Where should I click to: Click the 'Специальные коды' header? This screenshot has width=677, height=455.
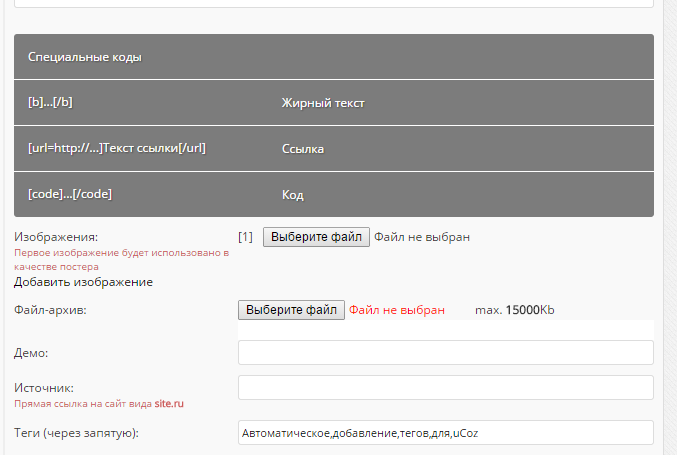pos(85,57)
